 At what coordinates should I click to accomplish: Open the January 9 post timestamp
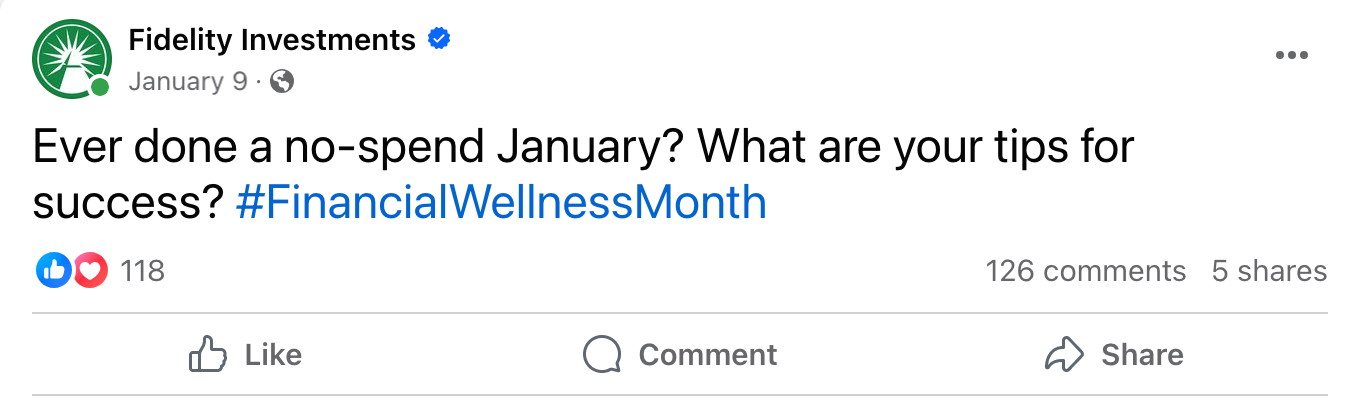point(187,82)
